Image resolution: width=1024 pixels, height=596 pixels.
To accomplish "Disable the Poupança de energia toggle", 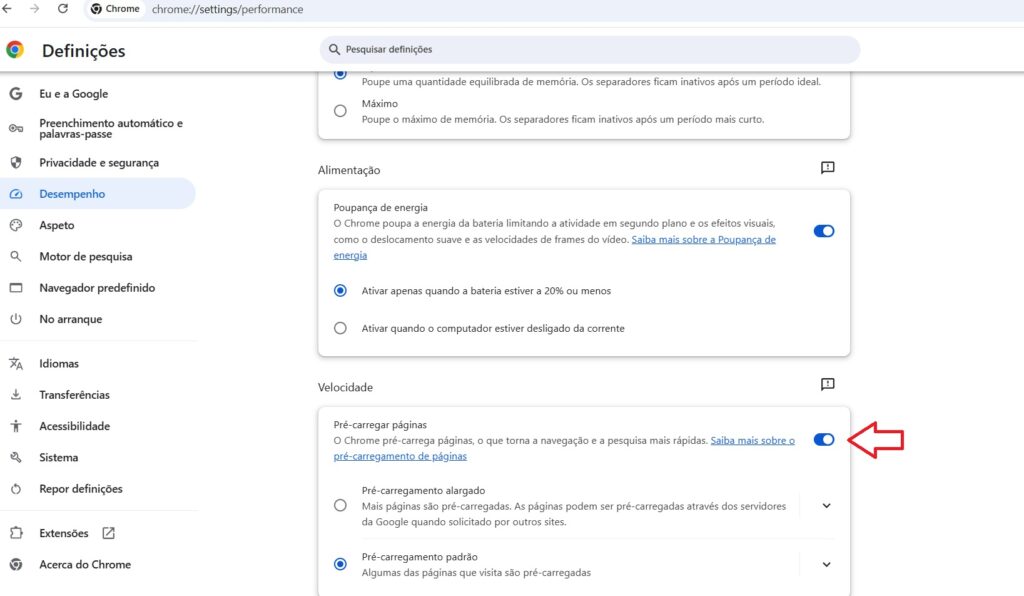I will (x=823, y=230).
